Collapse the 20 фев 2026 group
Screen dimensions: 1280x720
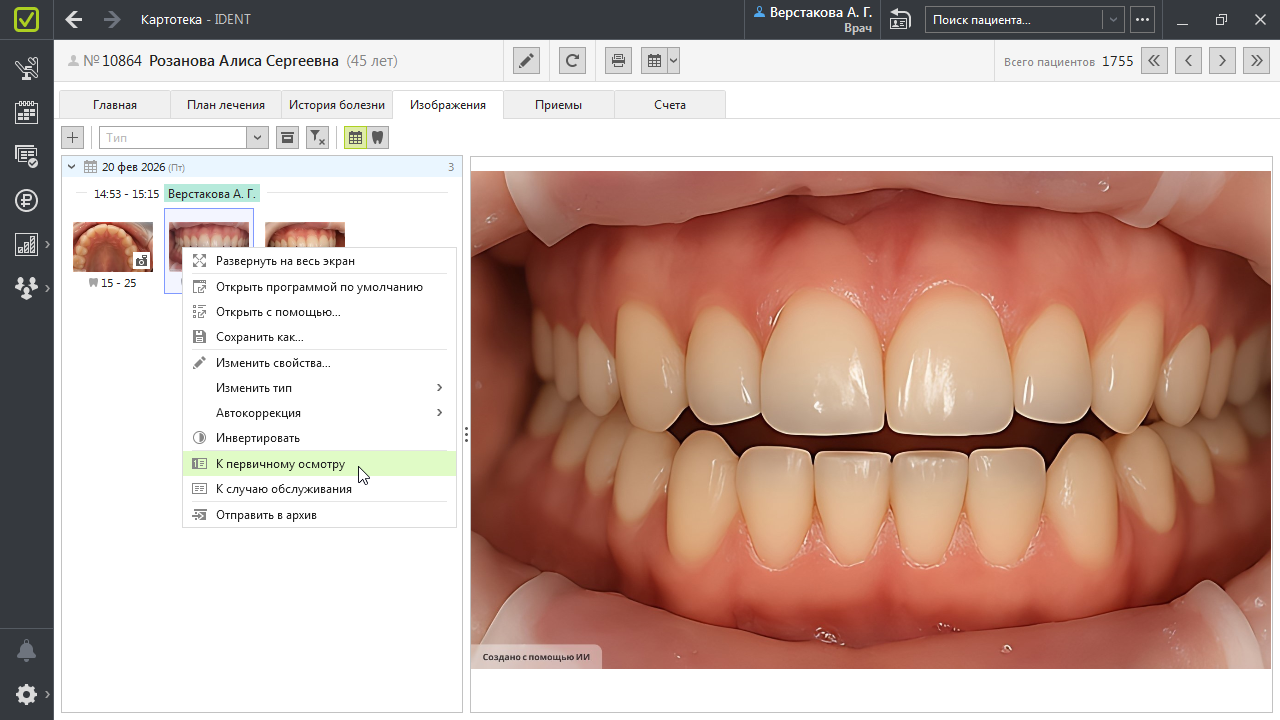[x=71, y=167]
